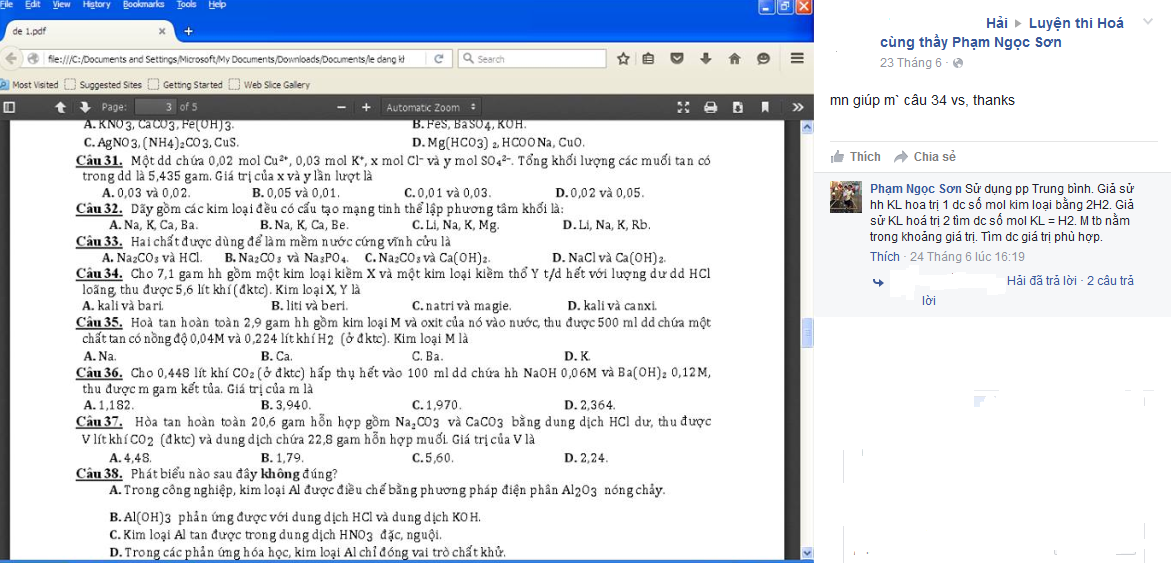1171x563 pixels.
Task: Go to next PDF page arrow
Action: [x=84, y=108]
